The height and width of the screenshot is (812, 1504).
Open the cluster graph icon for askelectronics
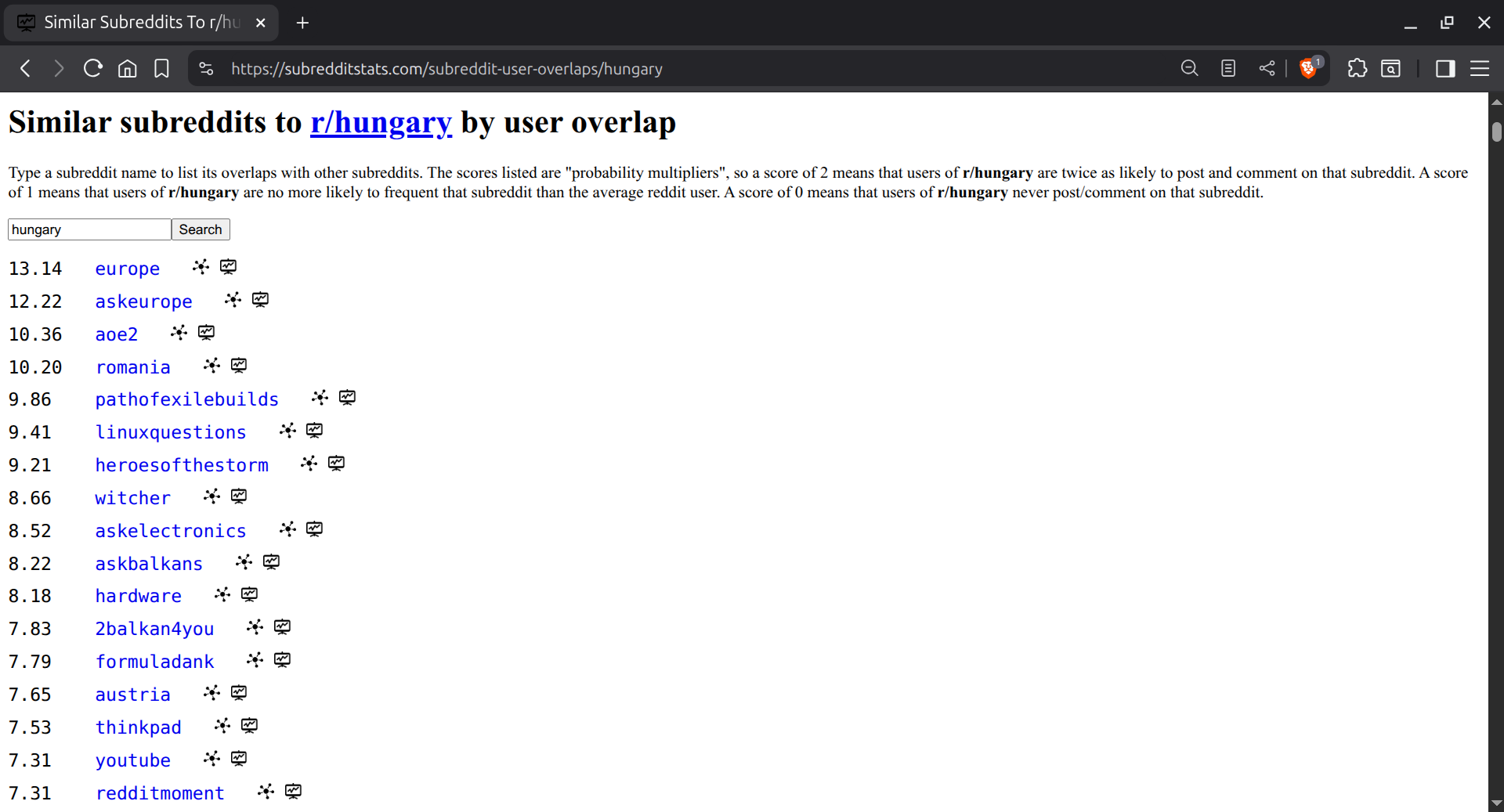point(288,529)
